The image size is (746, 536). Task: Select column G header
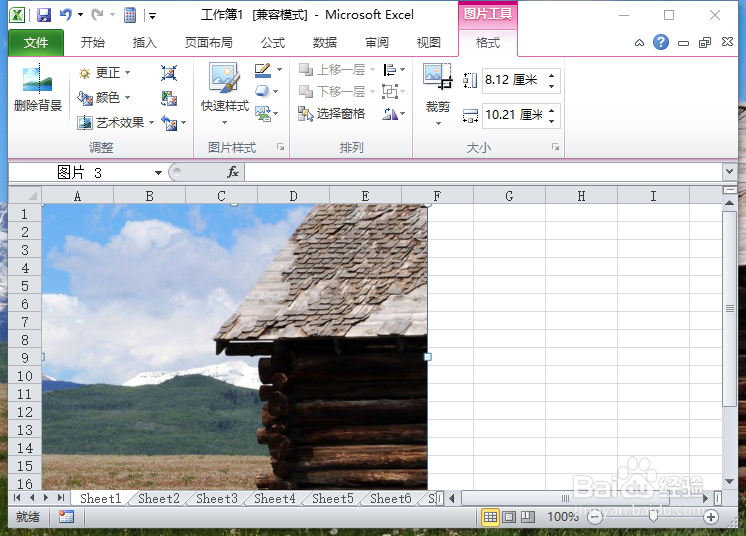pos(509,196)
